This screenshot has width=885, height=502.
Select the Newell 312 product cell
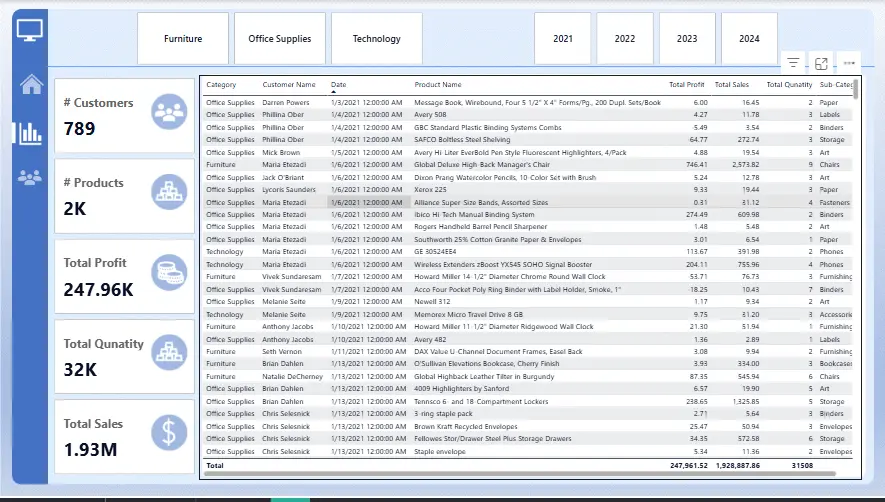coord(432,302)
